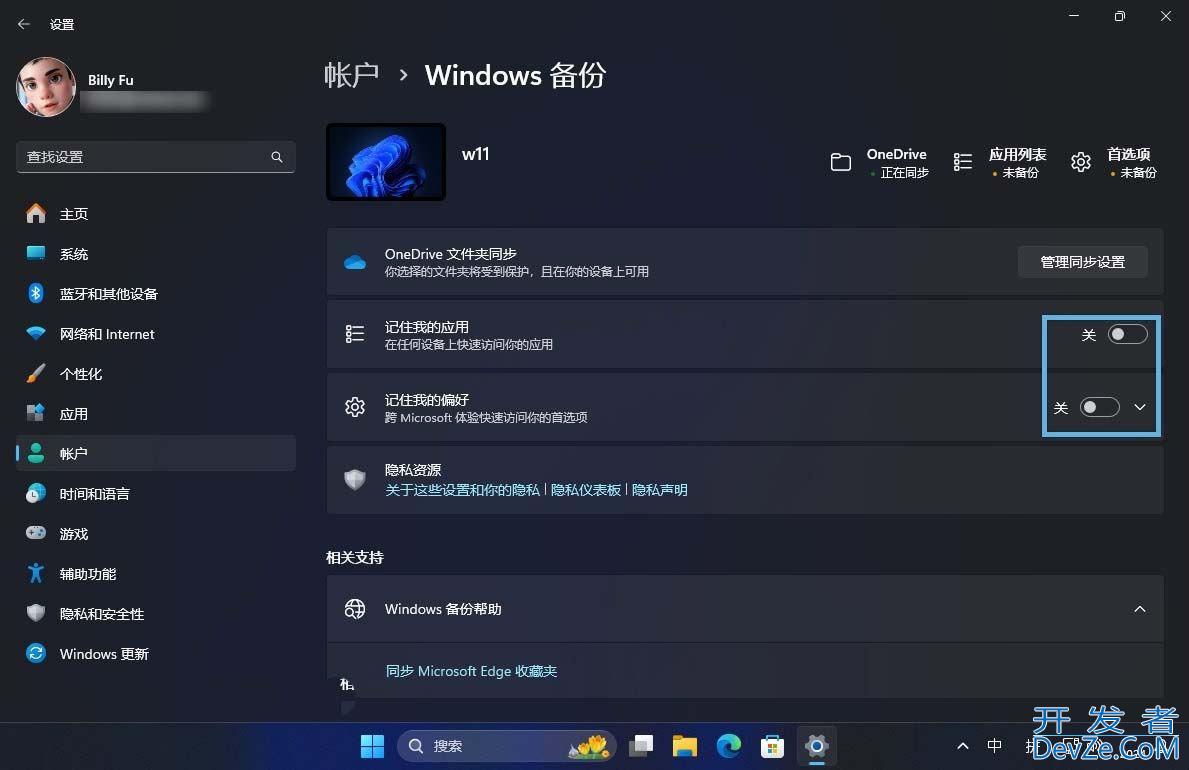The image size is (1189, 770).
Task: Click the Settings gear on taskbar
Action: [x=817, y=746]
